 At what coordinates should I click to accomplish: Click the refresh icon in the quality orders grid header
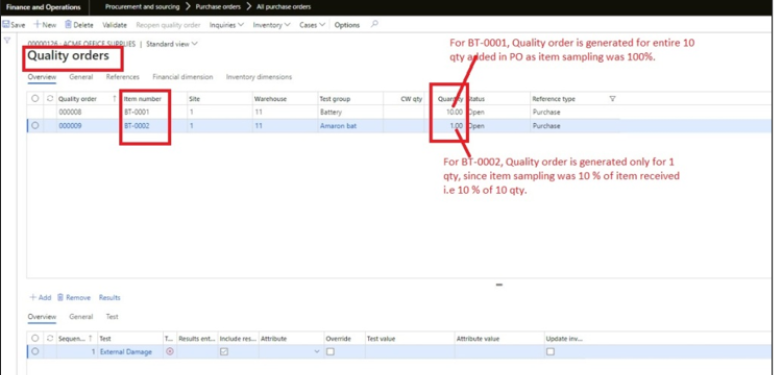pos(49,99)
